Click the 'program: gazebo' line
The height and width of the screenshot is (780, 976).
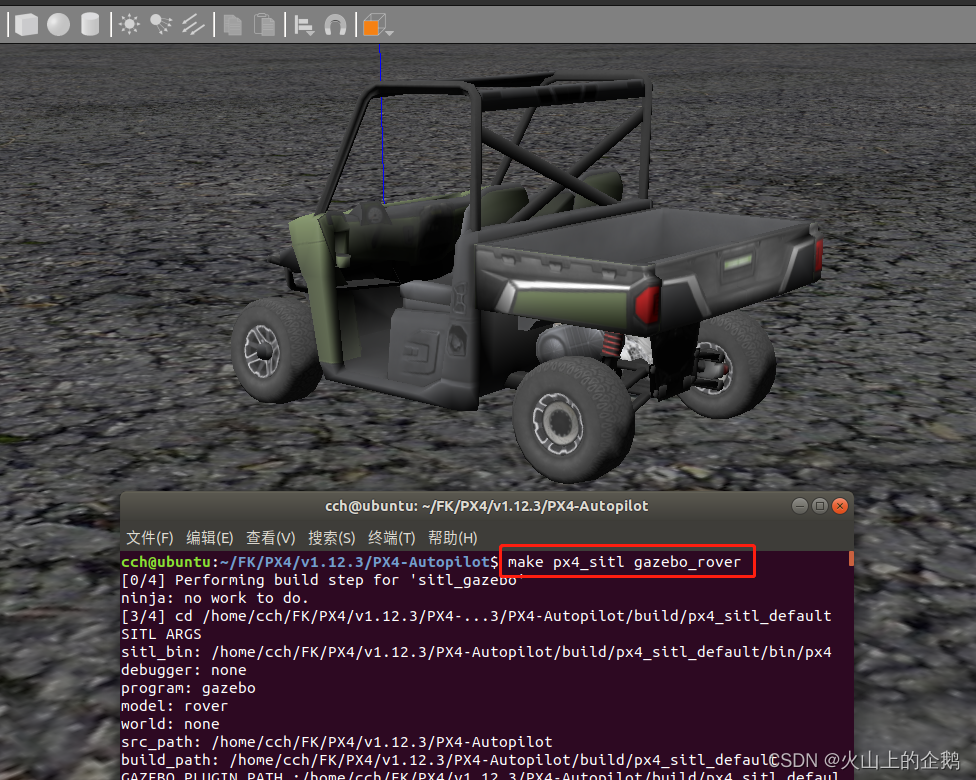(188, 688)
